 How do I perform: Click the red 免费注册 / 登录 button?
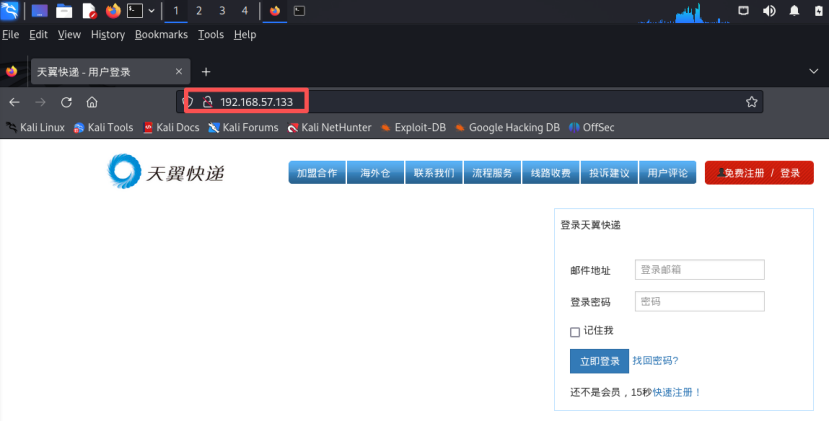[759, 173]
